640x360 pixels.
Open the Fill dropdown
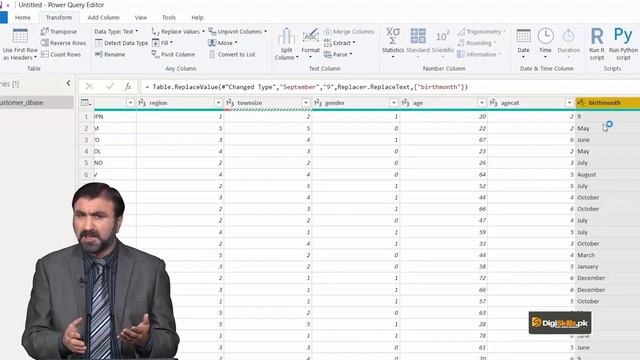click(x=162, y=43)
